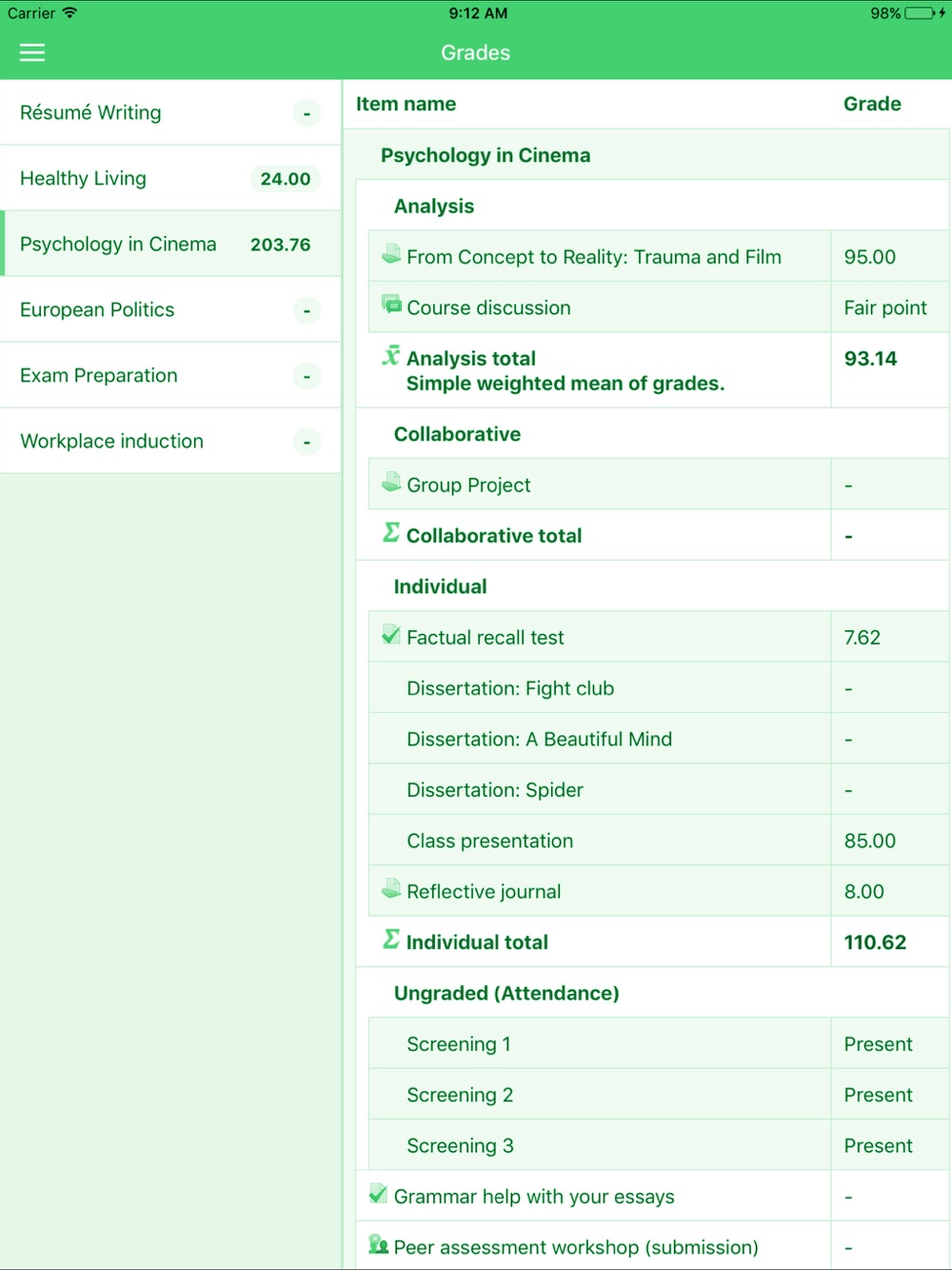
Task: Tap the Analysis category heading
Action: coord(434,207)
